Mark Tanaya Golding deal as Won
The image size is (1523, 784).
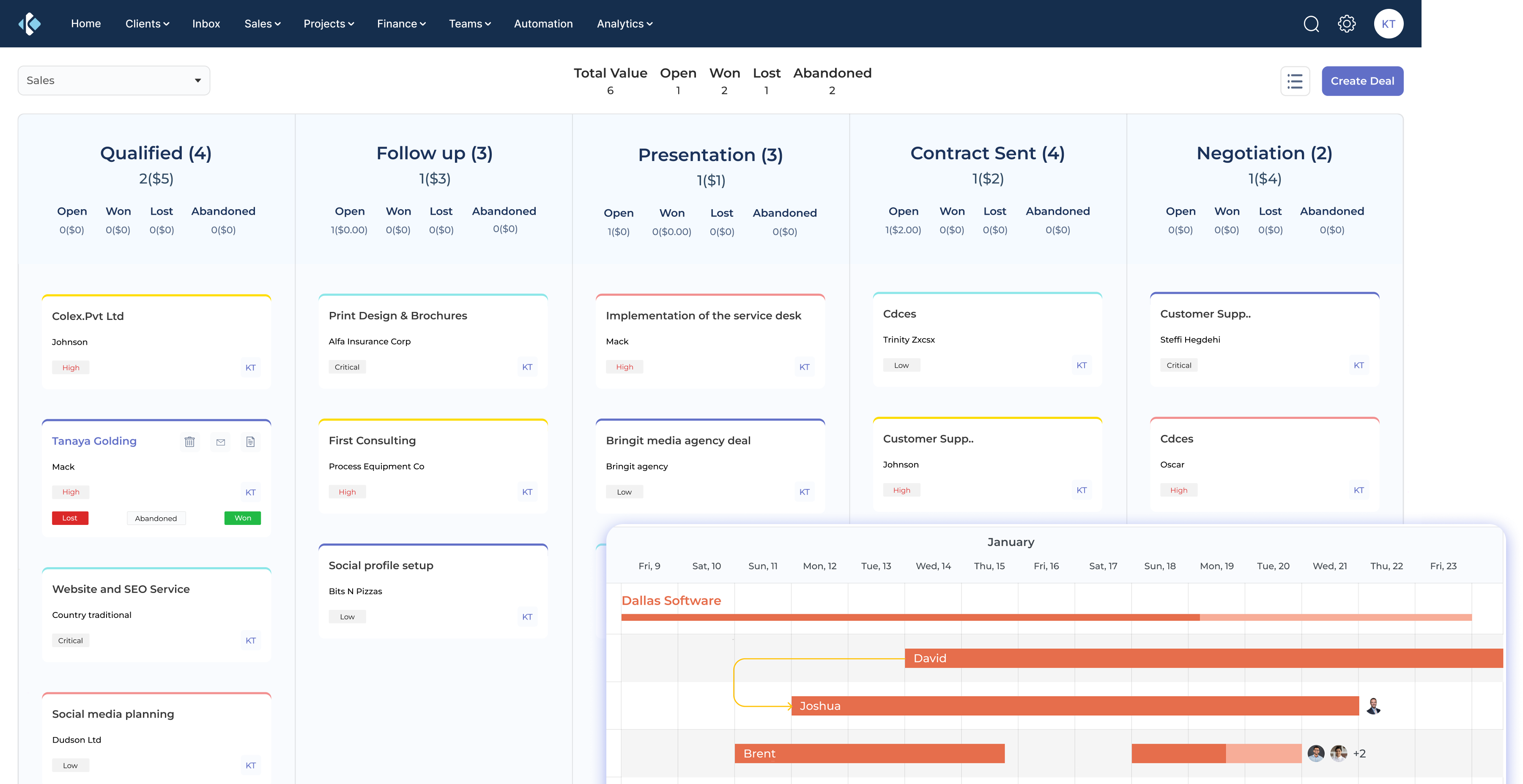[x=242, y=518]
